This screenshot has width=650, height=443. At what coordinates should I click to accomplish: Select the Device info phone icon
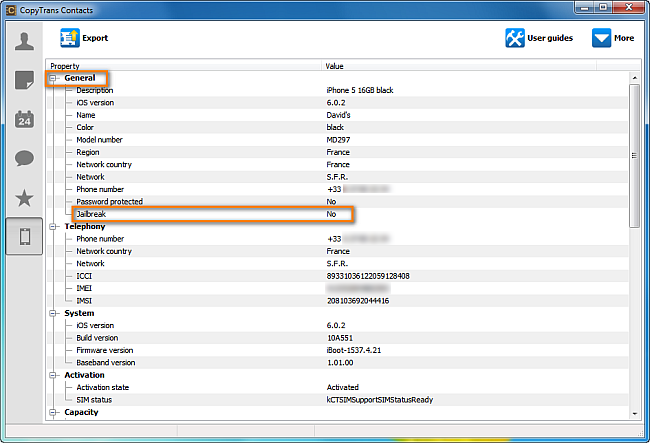[24, 237]
